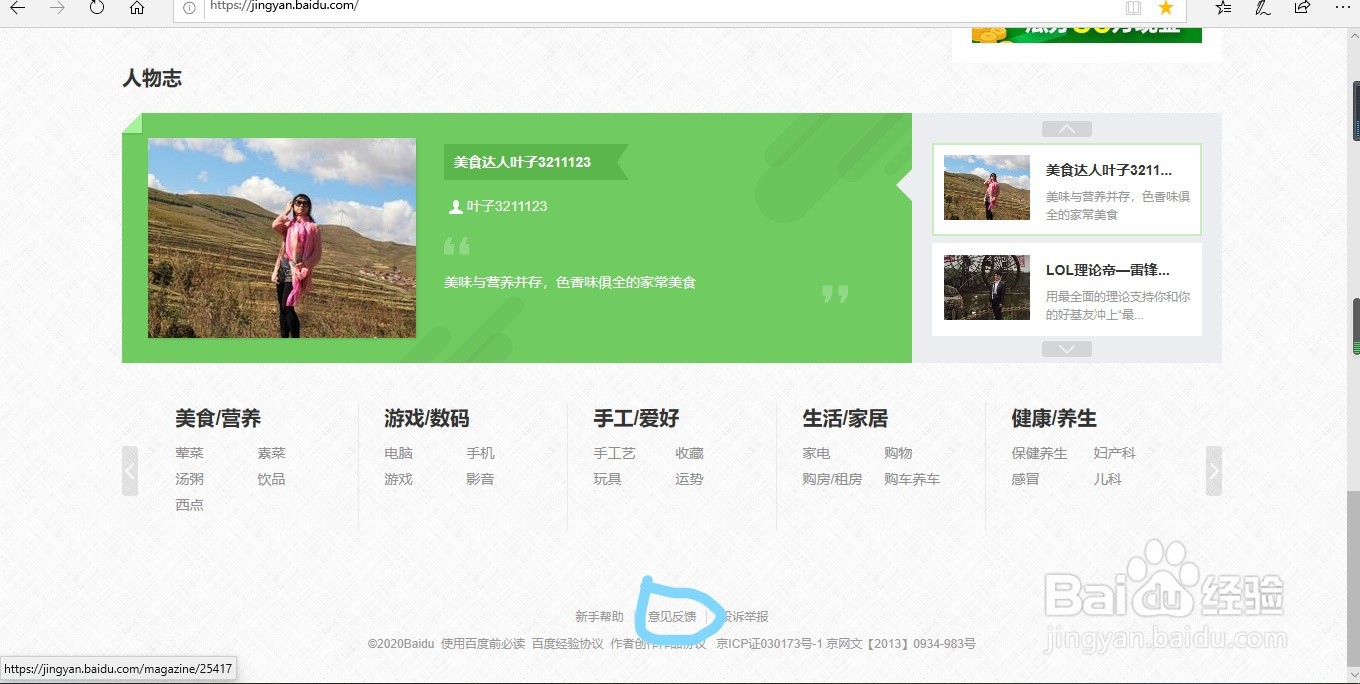Screen dimensions: 1360x684
Task: Open the Edge settings ellipsis menu
Action: [x=1343, y=8]
